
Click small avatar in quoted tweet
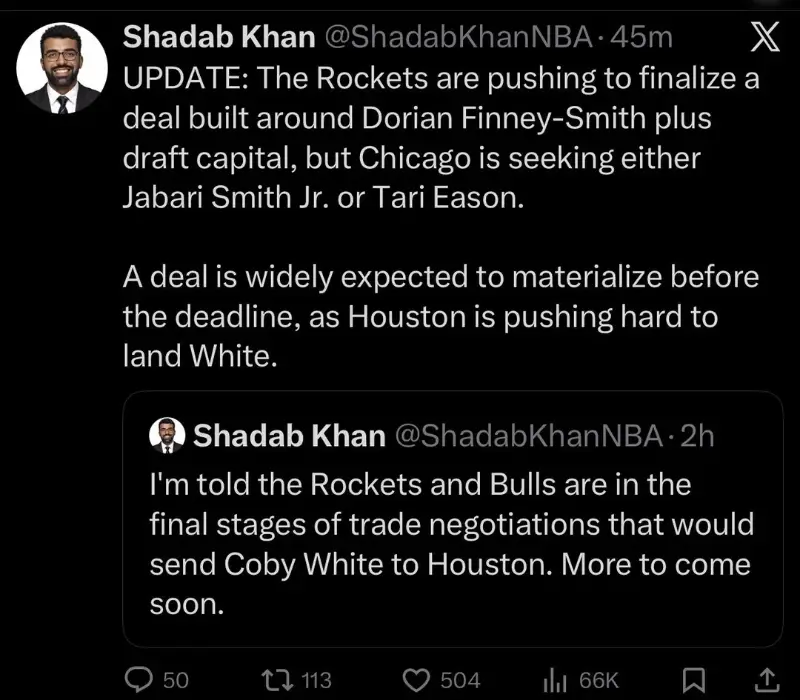click(x=167, y=435)
